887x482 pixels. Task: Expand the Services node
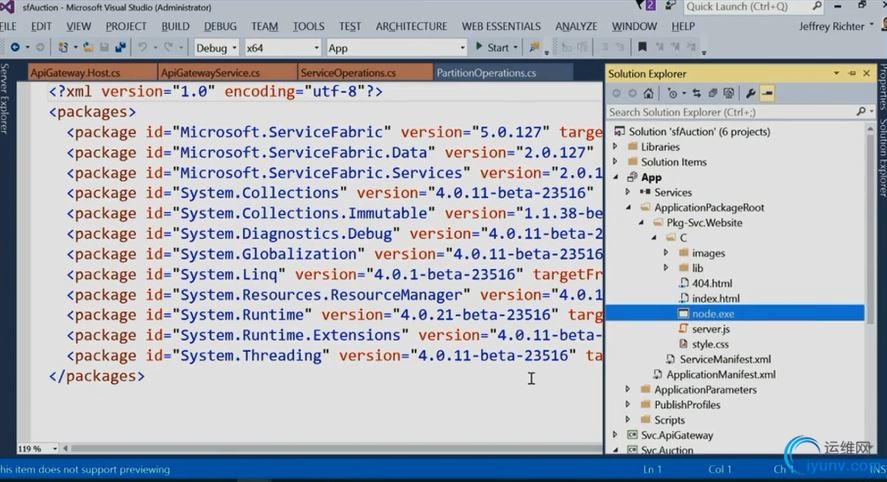pos(628,192)
